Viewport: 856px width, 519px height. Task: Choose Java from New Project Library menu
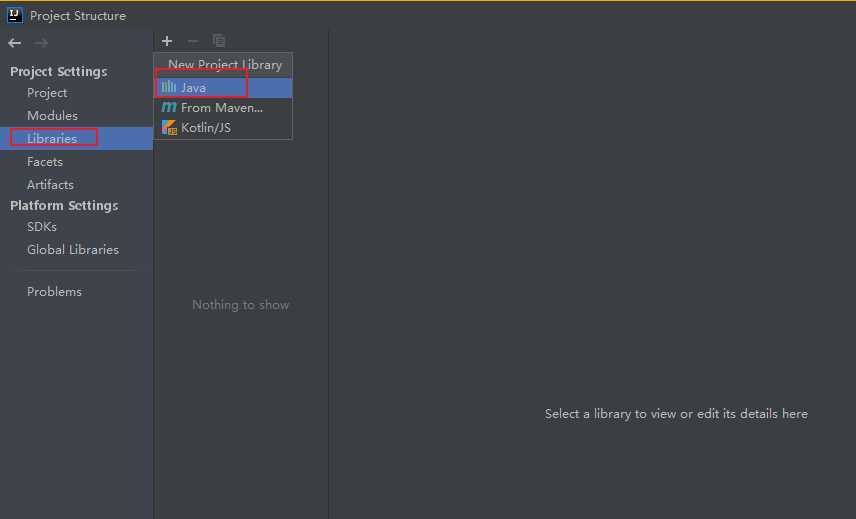coord(223,87)
